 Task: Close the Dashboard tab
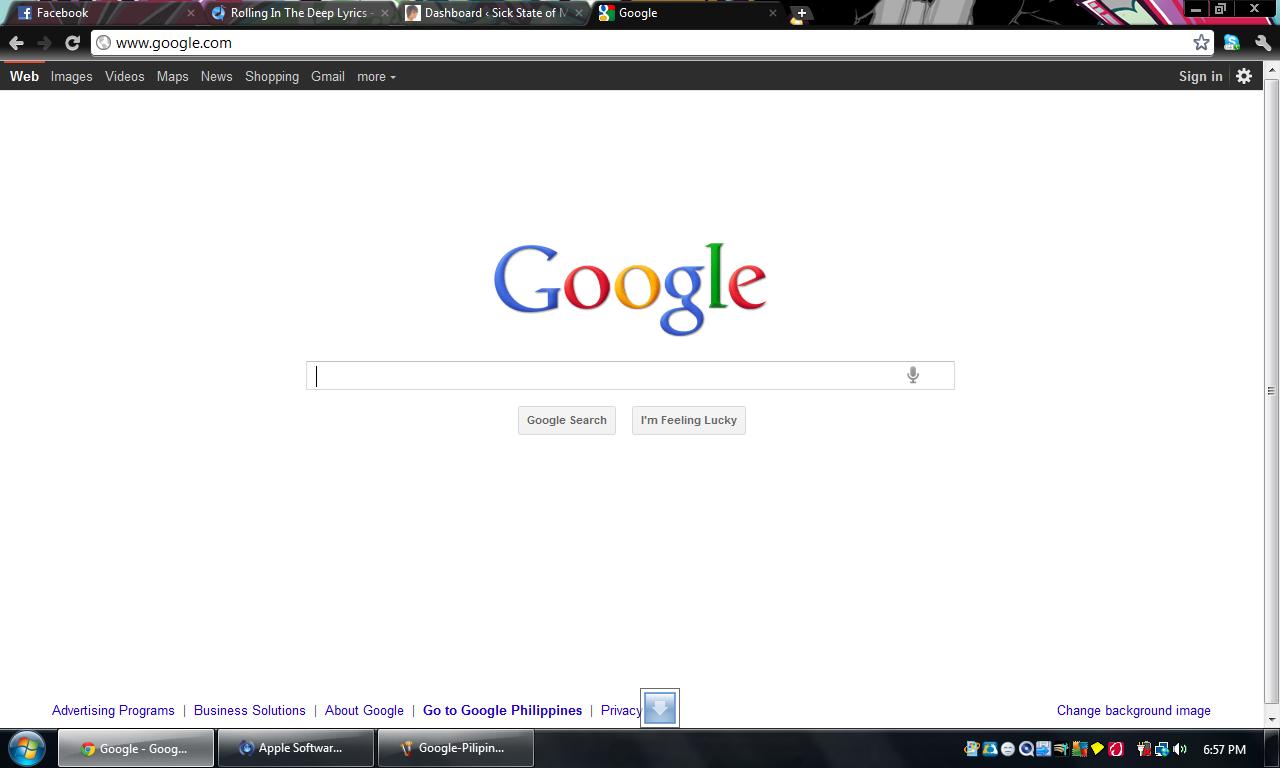click(x=579, y=13)
